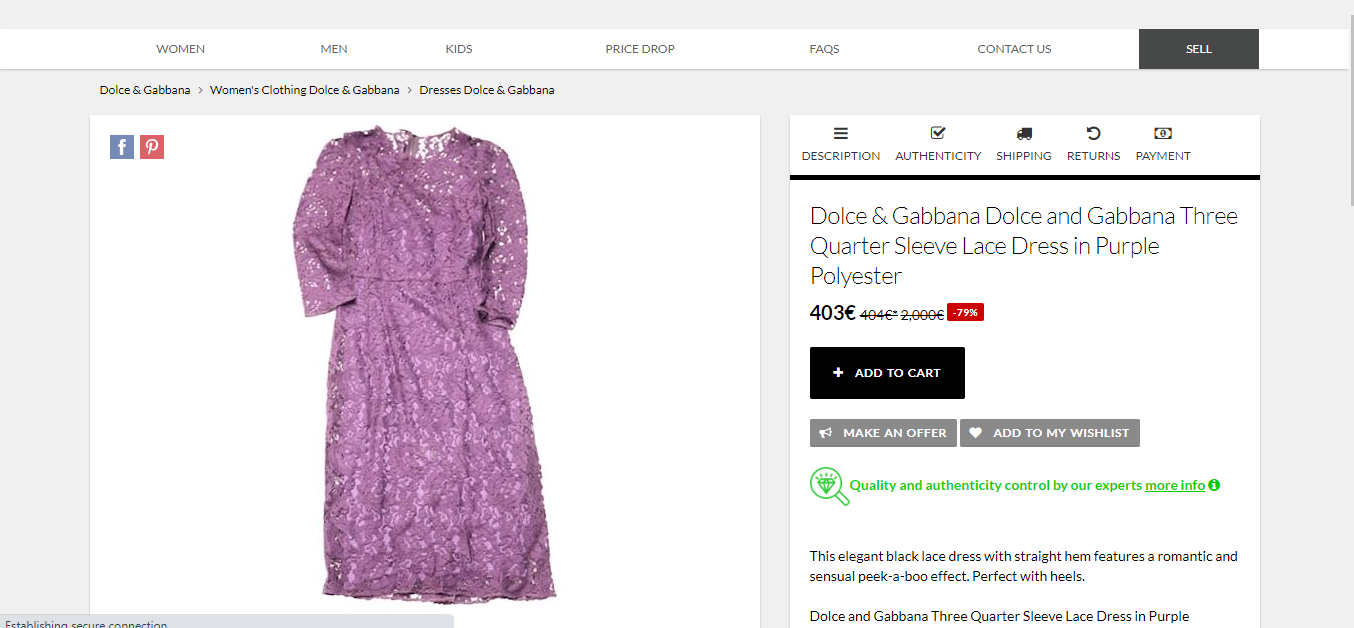Click the Returns arrow icon
1354x628 pixels.
(x=1093, y=133)
